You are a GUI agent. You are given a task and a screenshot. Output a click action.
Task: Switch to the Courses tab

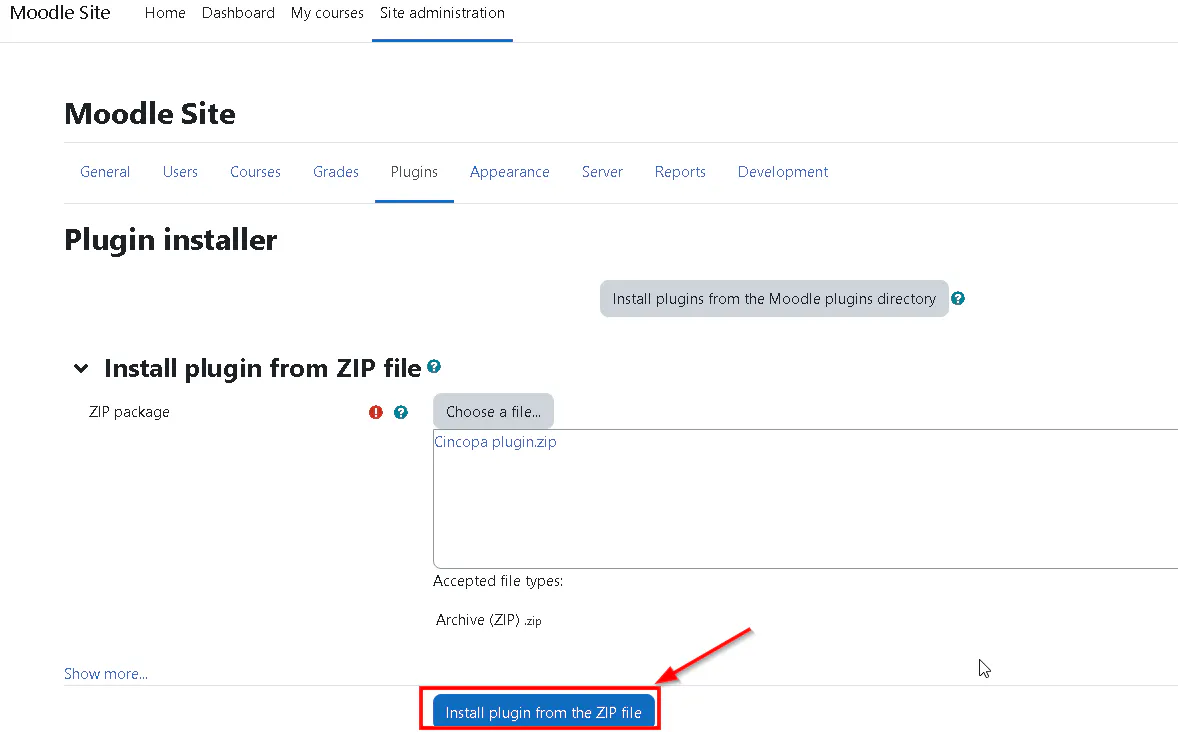coord(255,172)
